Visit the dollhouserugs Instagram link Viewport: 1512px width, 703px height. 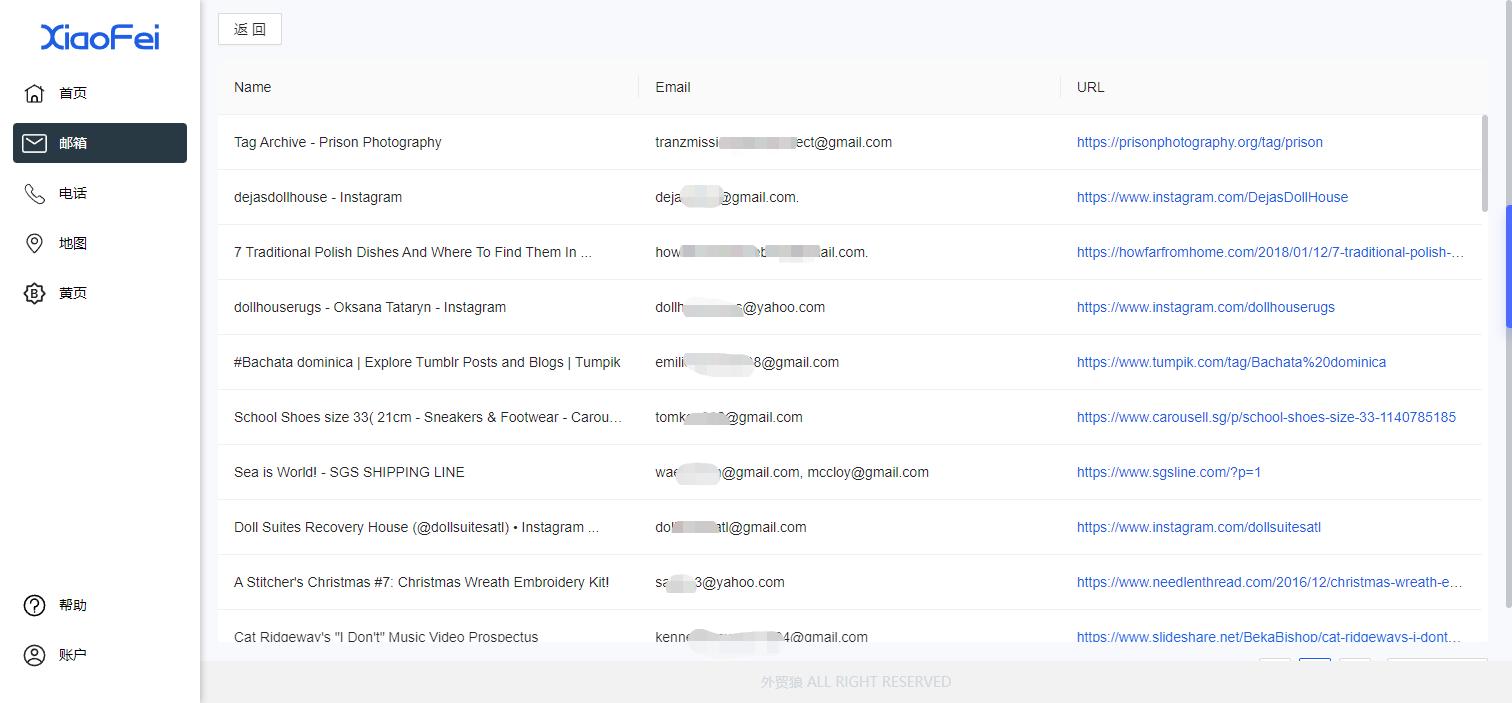(x=1205, y=307)
